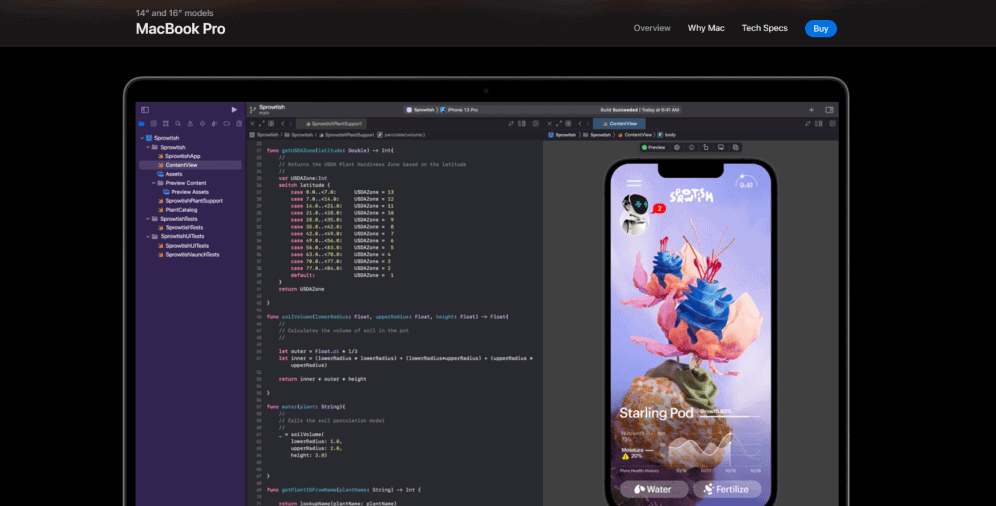Add an editor split beside SprowtishPlantSupport pane
This screenshot has width=996, height=506.
(x=535, y=124)
